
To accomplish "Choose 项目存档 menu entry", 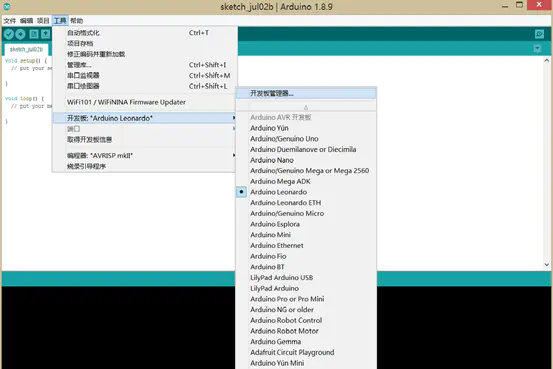I will pos(145,43).
